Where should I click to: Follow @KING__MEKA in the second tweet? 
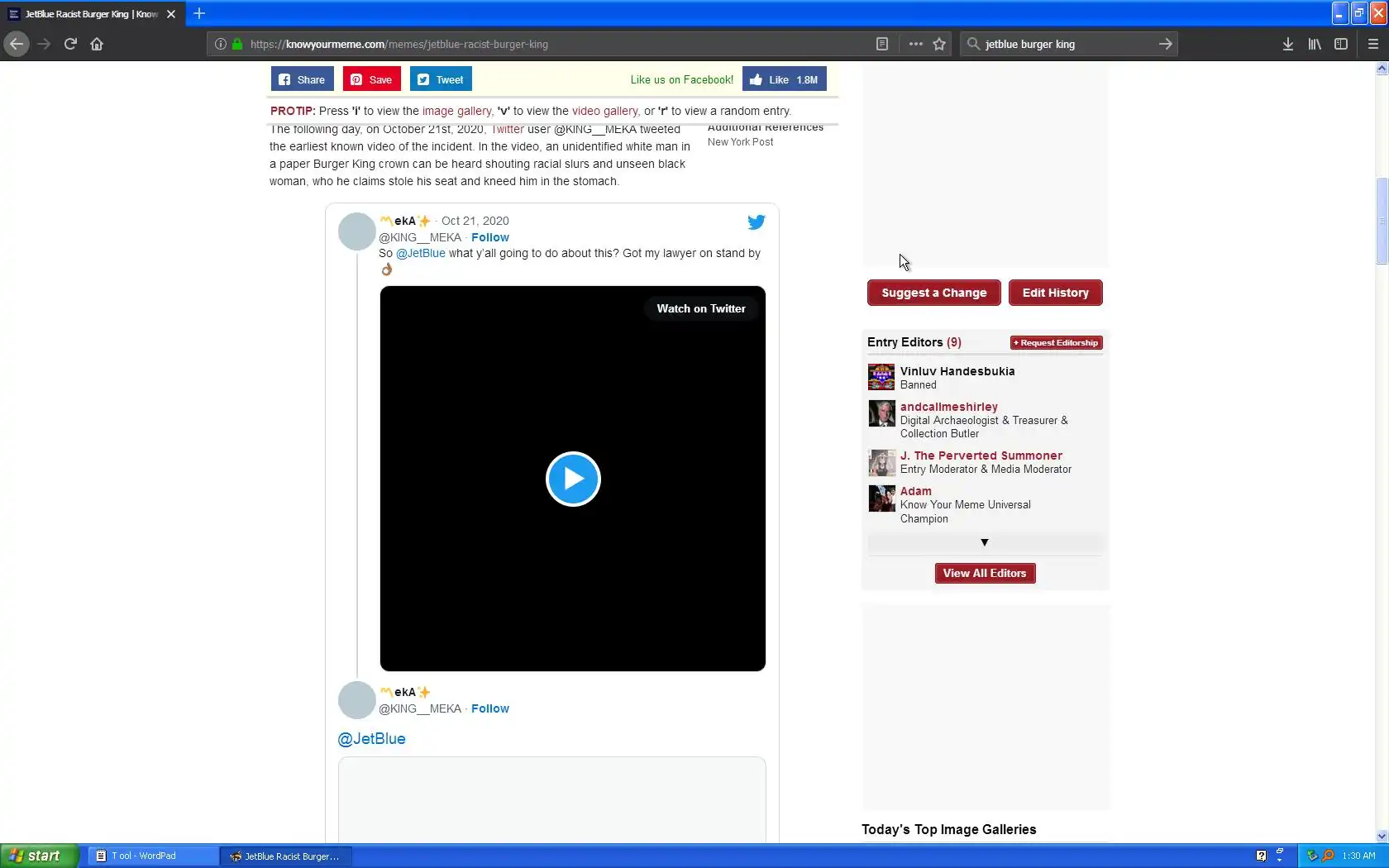pos(489,708)
